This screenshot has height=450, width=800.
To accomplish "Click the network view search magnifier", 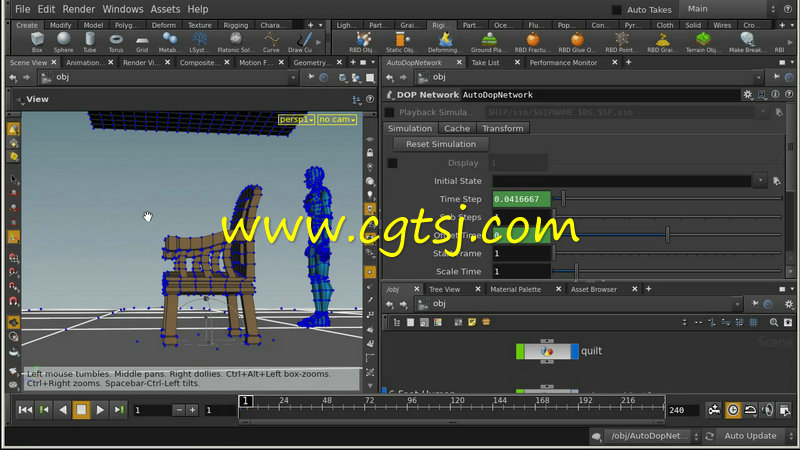I will [773, 322].
